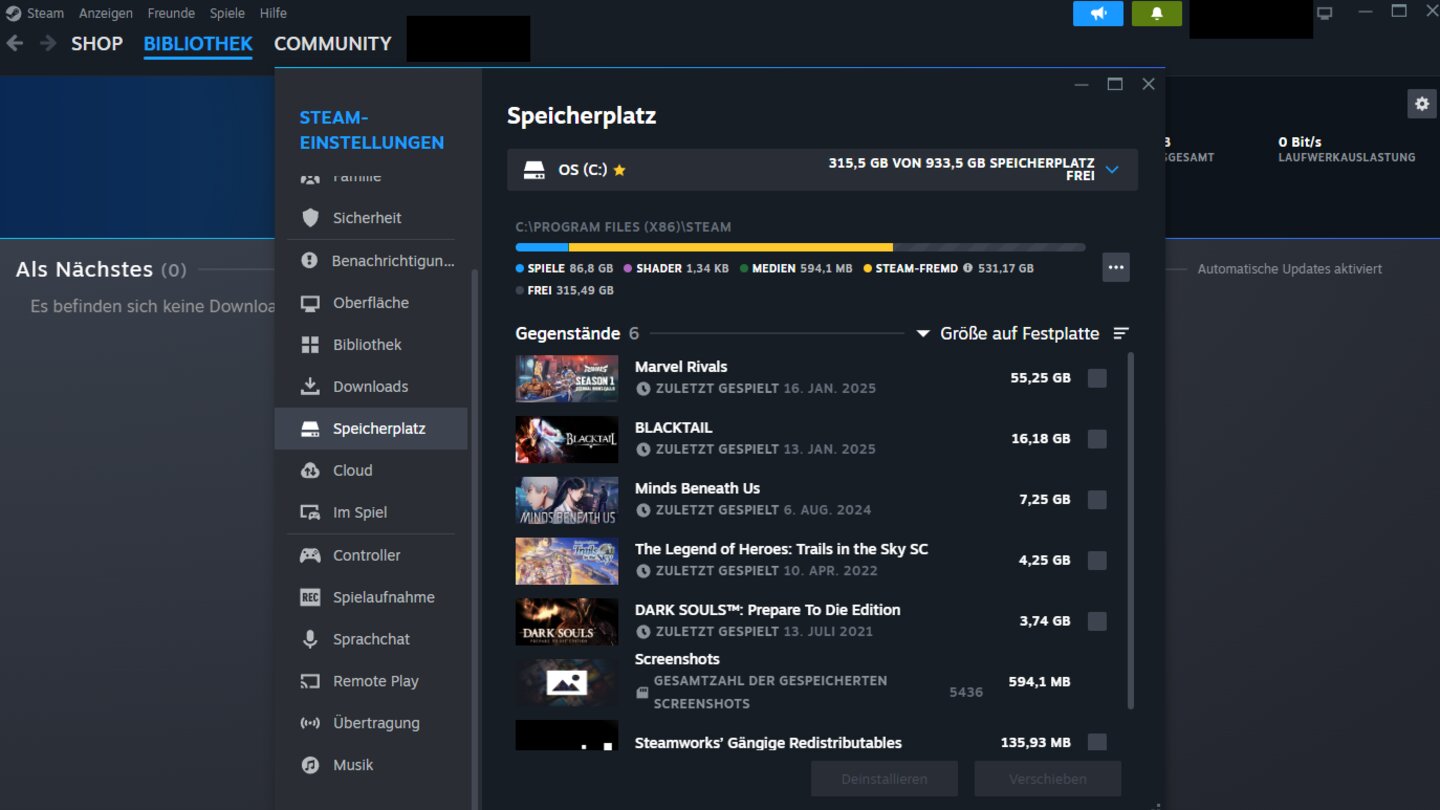
Task: Click the Controller gamepad icon
Action: click(310, 555)
